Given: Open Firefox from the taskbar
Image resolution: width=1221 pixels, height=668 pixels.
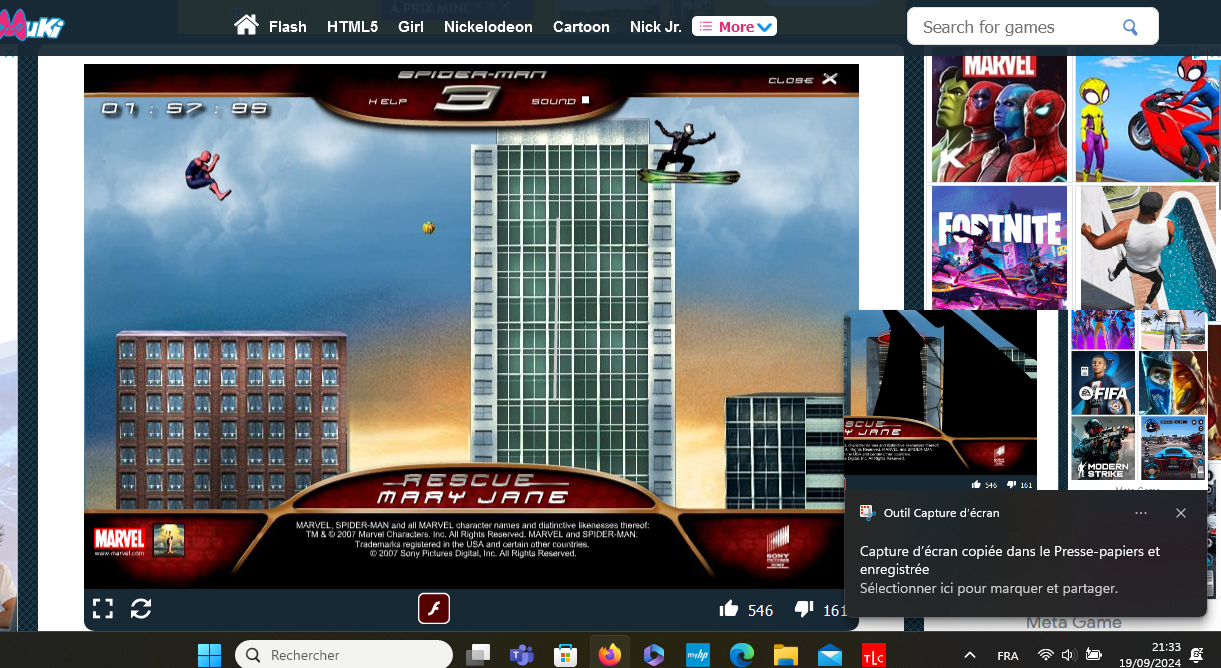Looking at the screenshot, I should [609, 655].
